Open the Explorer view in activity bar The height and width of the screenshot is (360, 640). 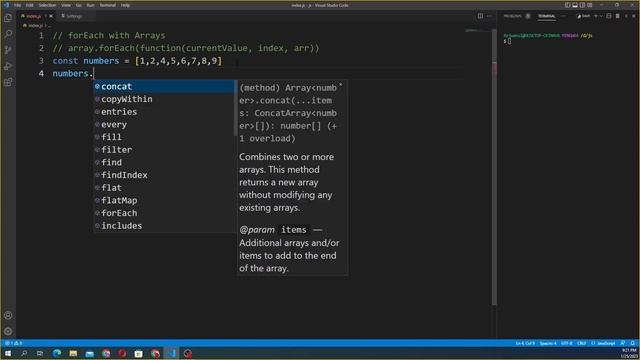point(8,18)
